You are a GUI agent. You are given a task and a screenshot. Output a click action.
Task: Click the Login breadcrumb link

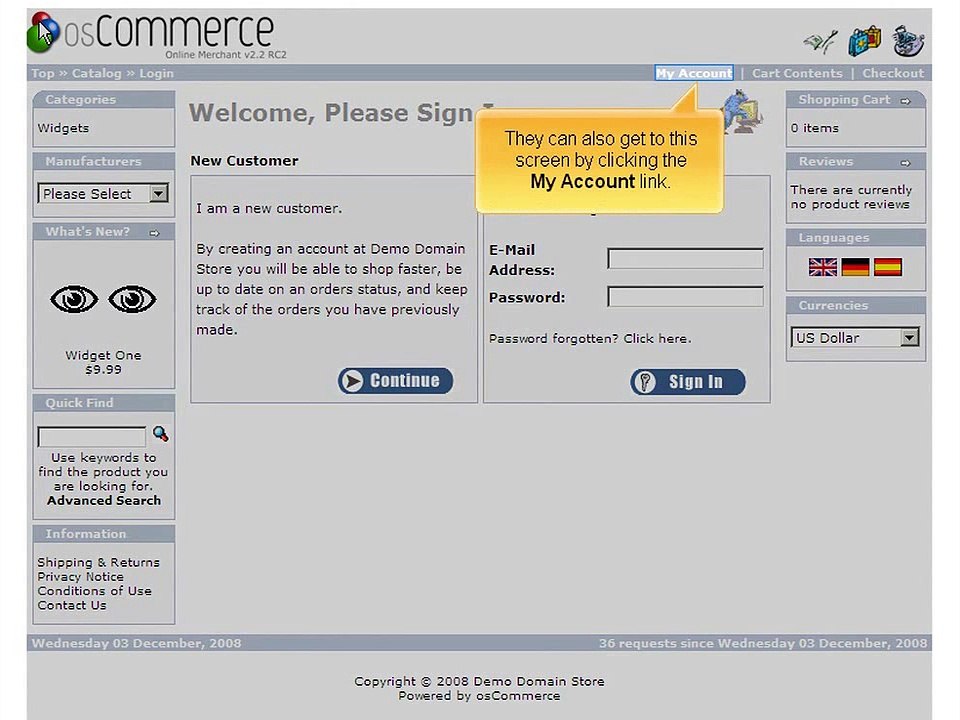pyautogui.click(x=157, y=73)
